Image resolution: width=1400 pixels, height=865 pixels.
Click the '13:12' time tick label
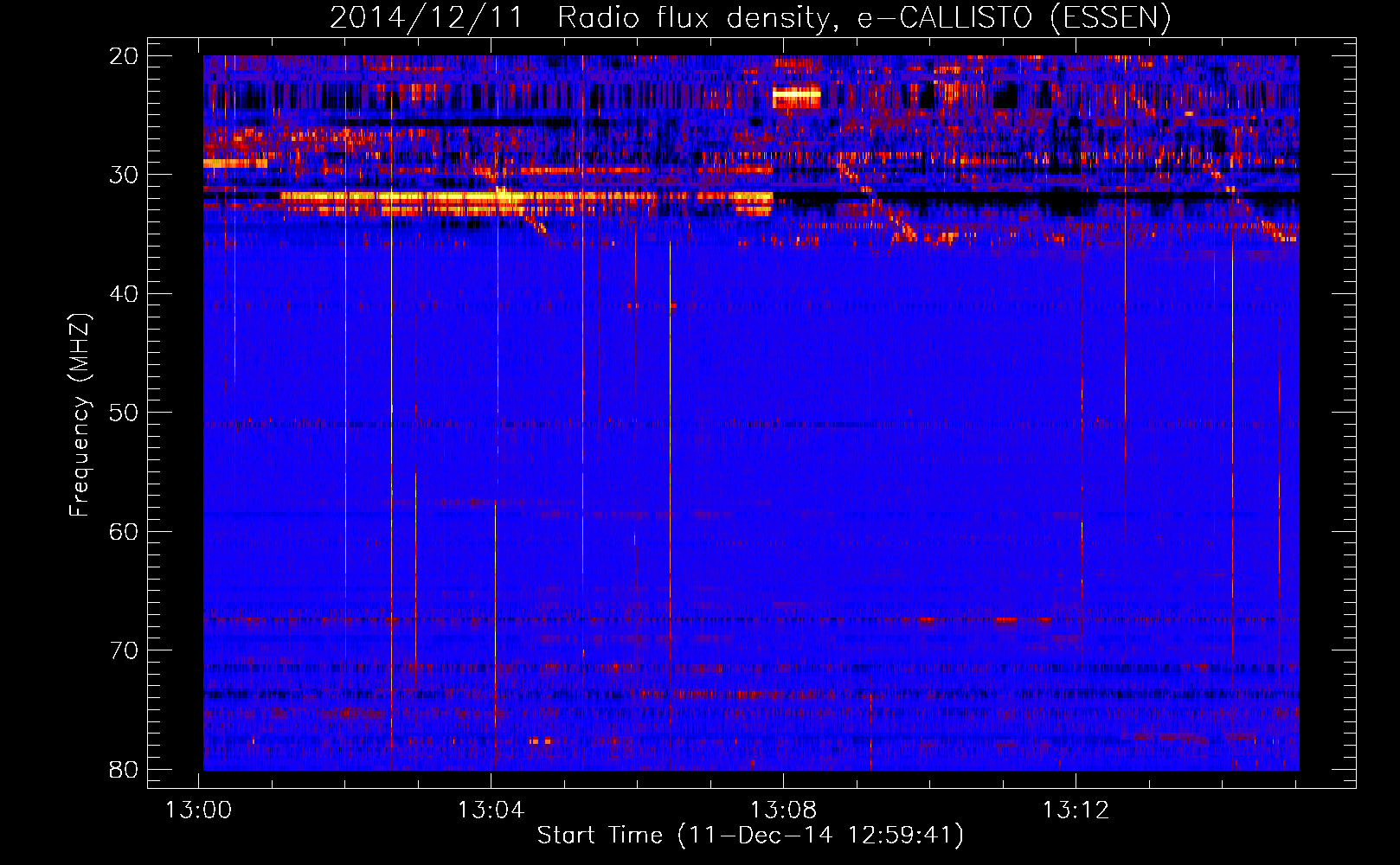coord(1076,811)
